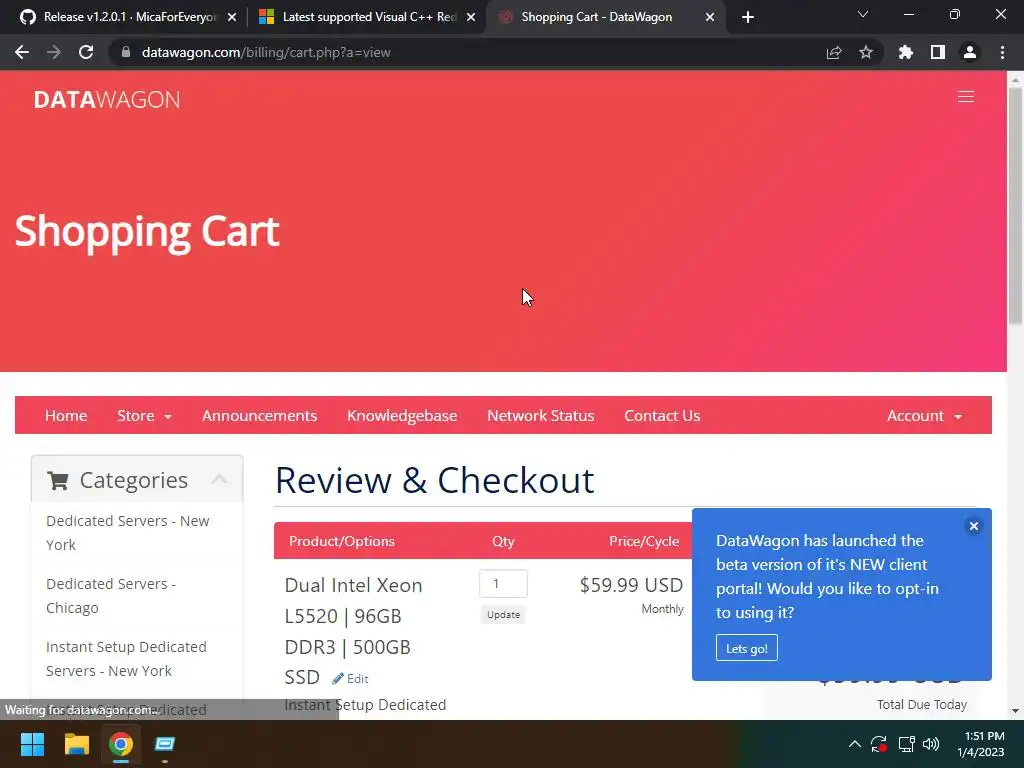
Task: Open Chrome's three-dot menu
Action: click(1002, 52)
